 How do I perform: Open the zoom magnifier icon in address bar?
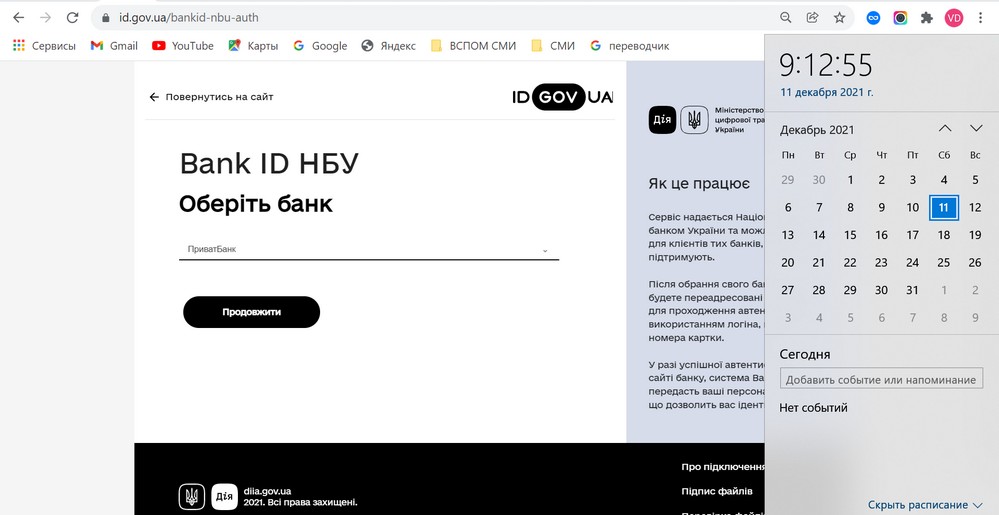pyautogui.click(x=786, y=18)
